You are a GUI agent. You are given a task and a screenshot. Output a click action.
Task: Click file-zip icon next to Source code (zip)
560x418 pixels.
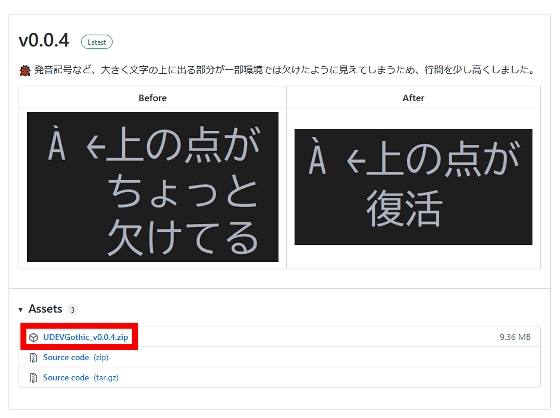(33, 358)
